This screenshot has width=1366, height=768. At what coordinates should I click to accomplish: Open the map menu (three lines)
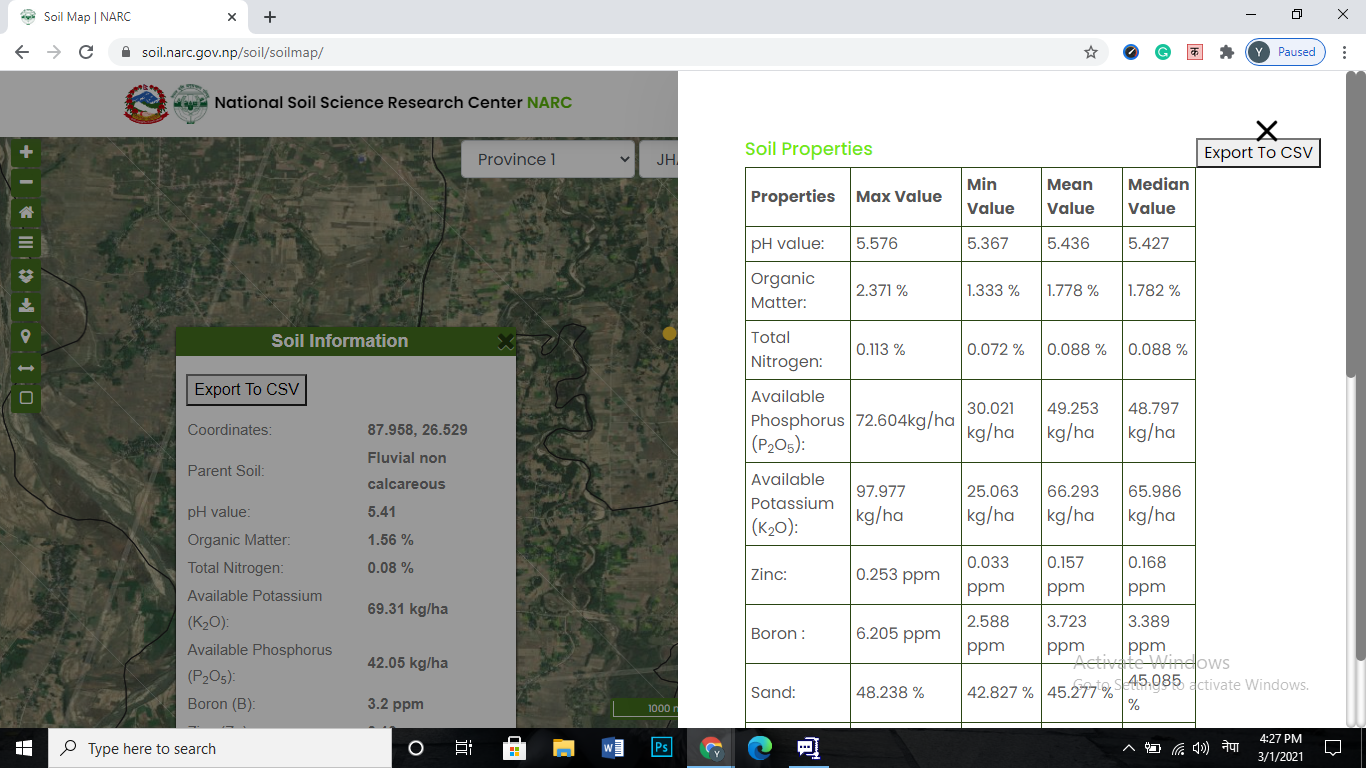26,242
